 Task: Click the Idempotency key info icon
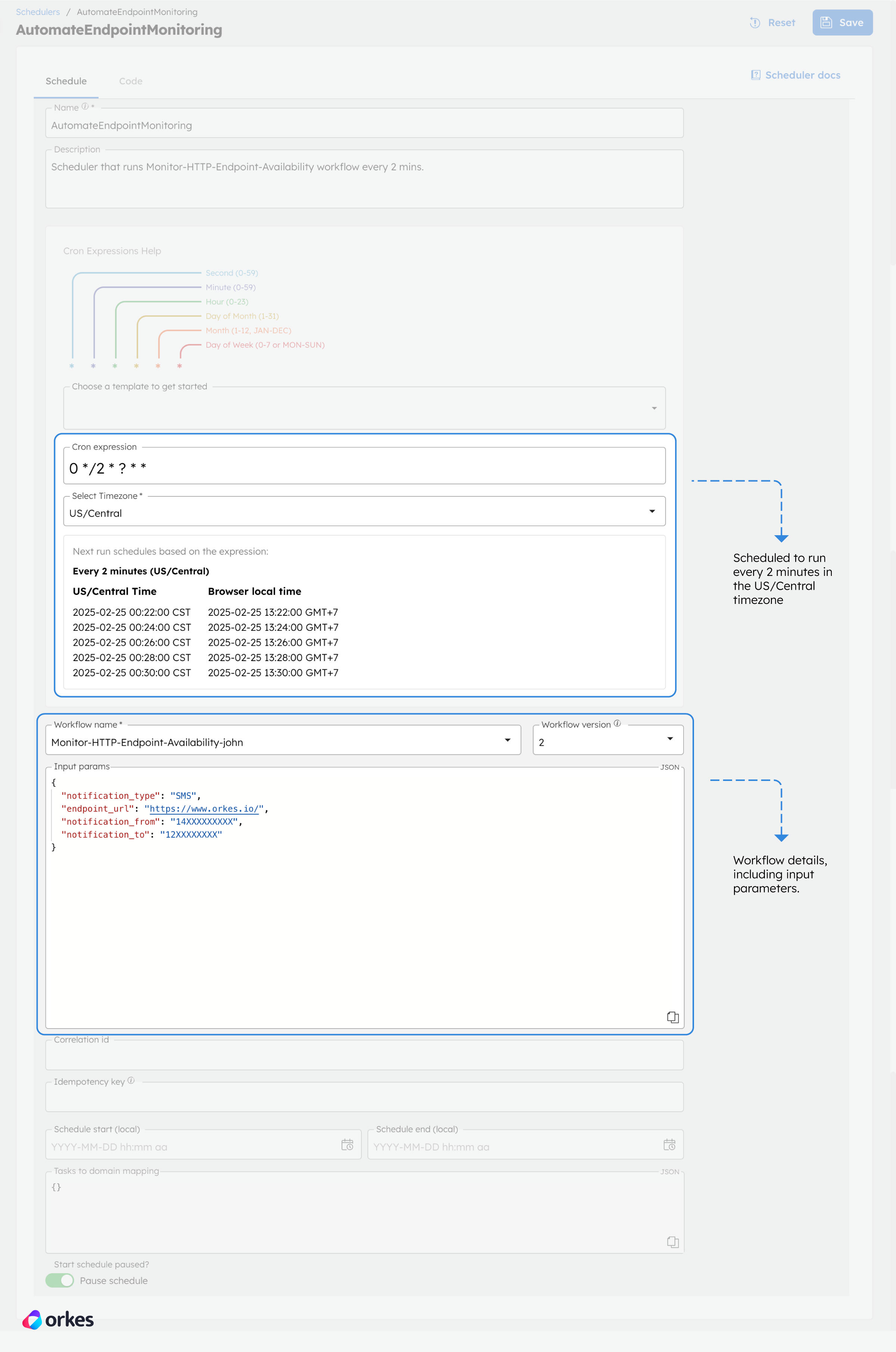tap(131, 1080)
